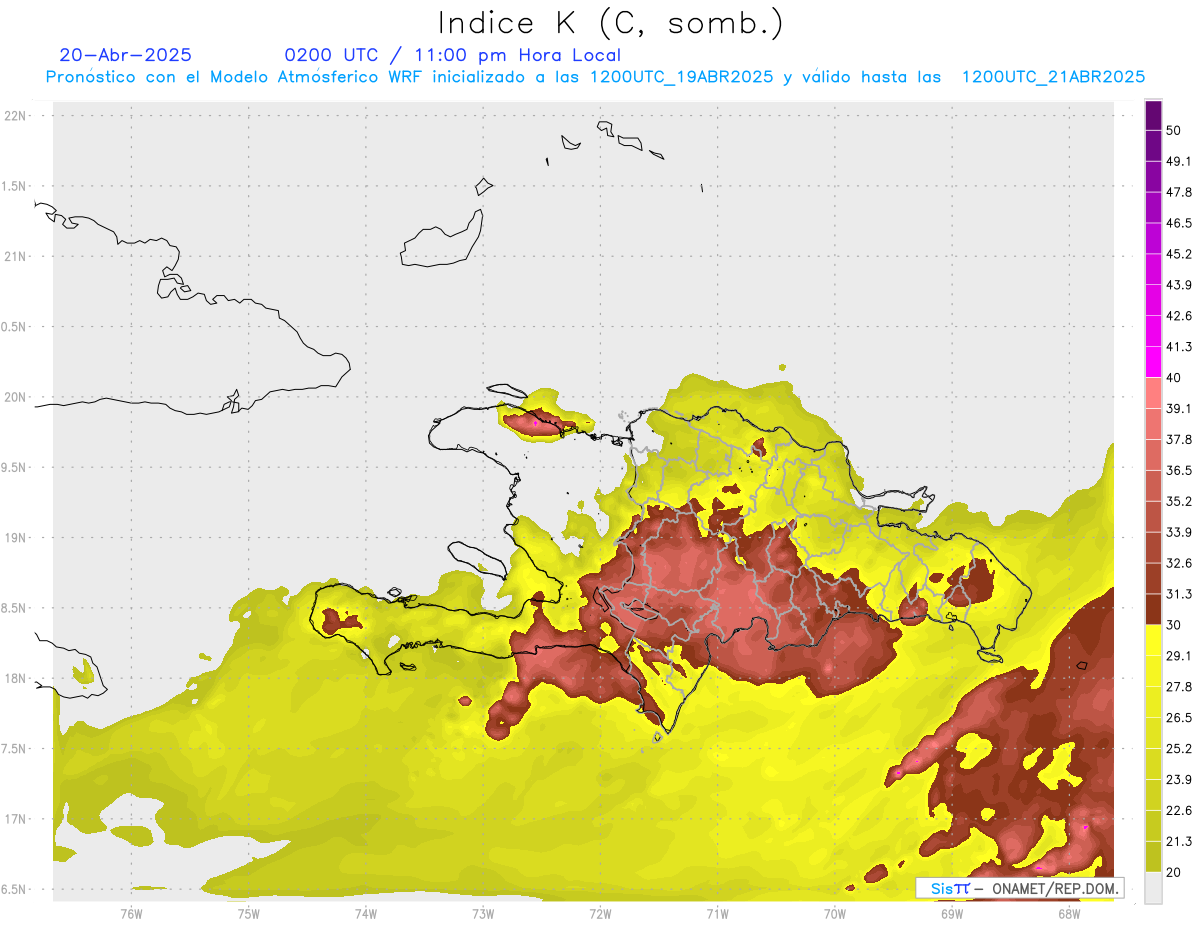Click the colorbar value '50'

tap(1174, 131)
